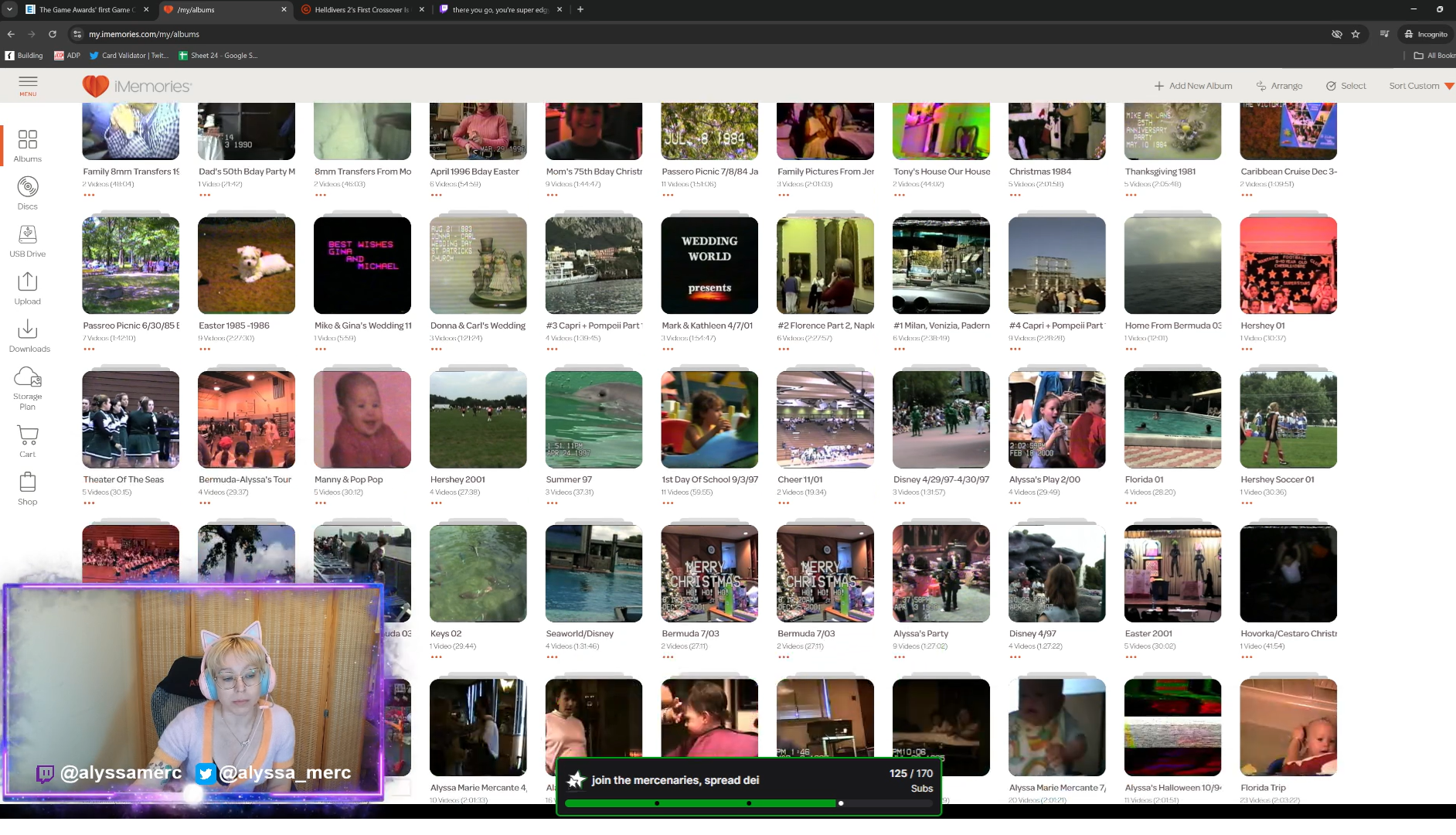Viewport: 1456px width, 835px height.
Task: Open options dots under Hershey Soccer 01
Action: [1247, 503]
